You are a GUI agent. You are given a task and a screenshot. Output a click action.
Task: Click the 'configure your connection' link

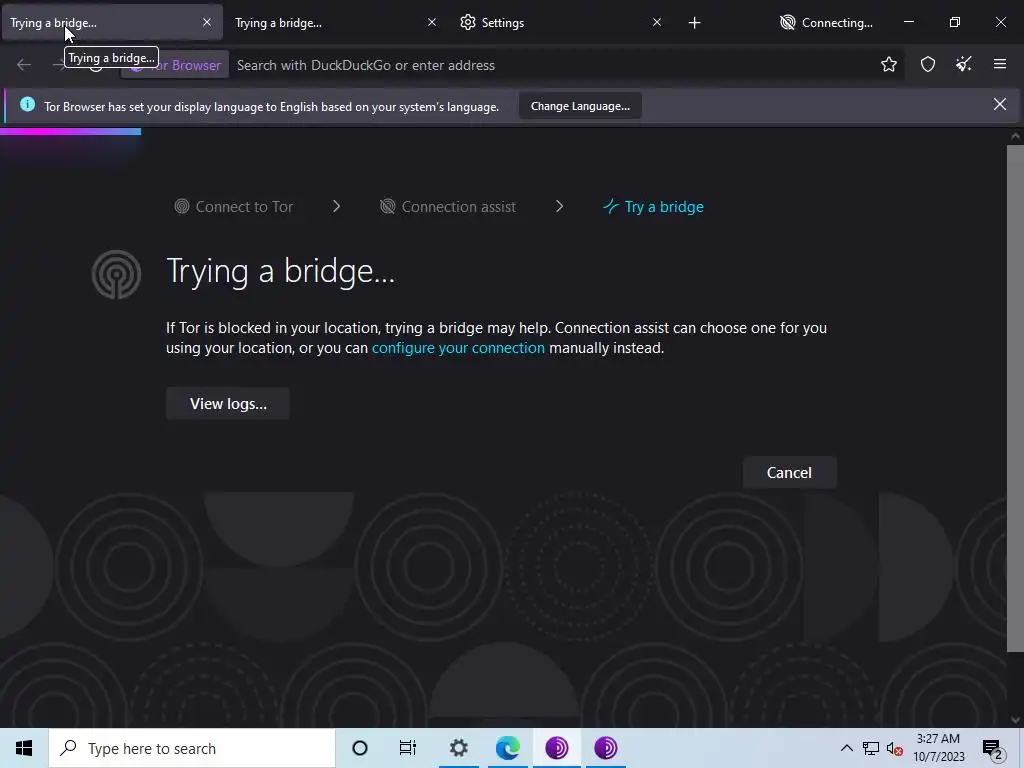[458, 348]
